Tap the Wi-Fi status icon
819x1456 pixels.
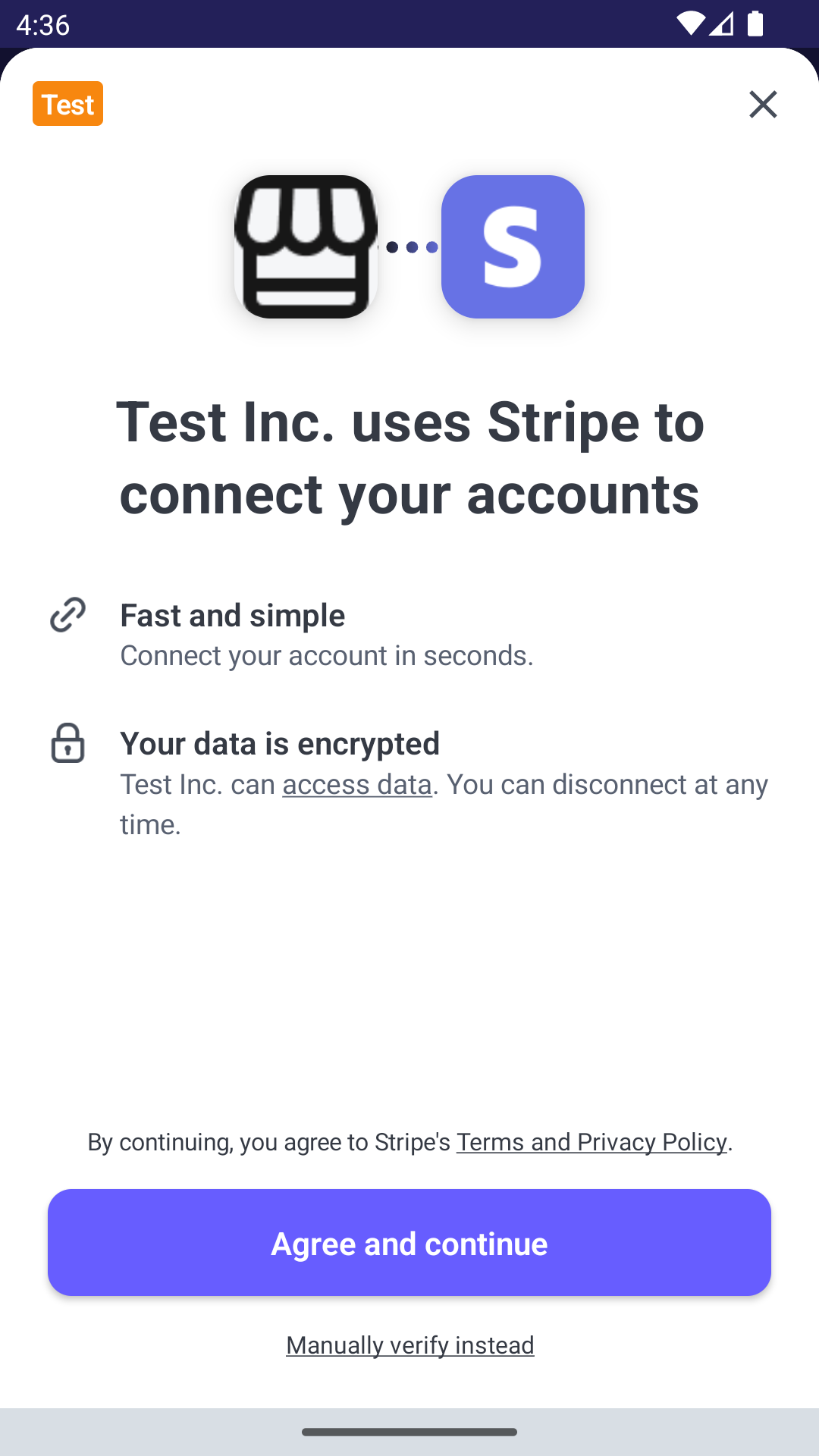[690, 24]
